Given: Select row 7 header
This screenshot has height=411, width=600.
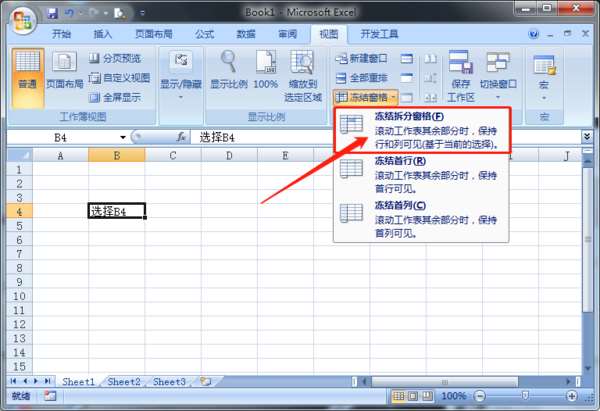Looking at the screenshot, I should click(x=19, y=254).
